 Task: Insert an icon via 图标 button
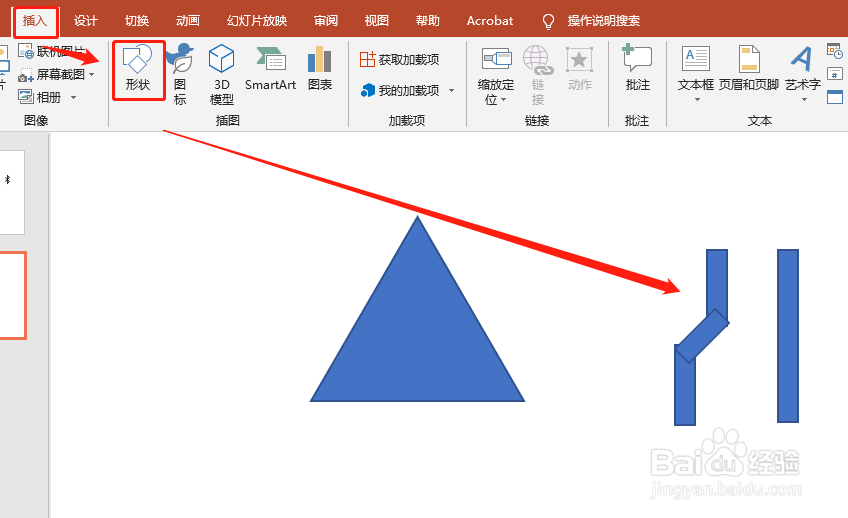point(180,75)
